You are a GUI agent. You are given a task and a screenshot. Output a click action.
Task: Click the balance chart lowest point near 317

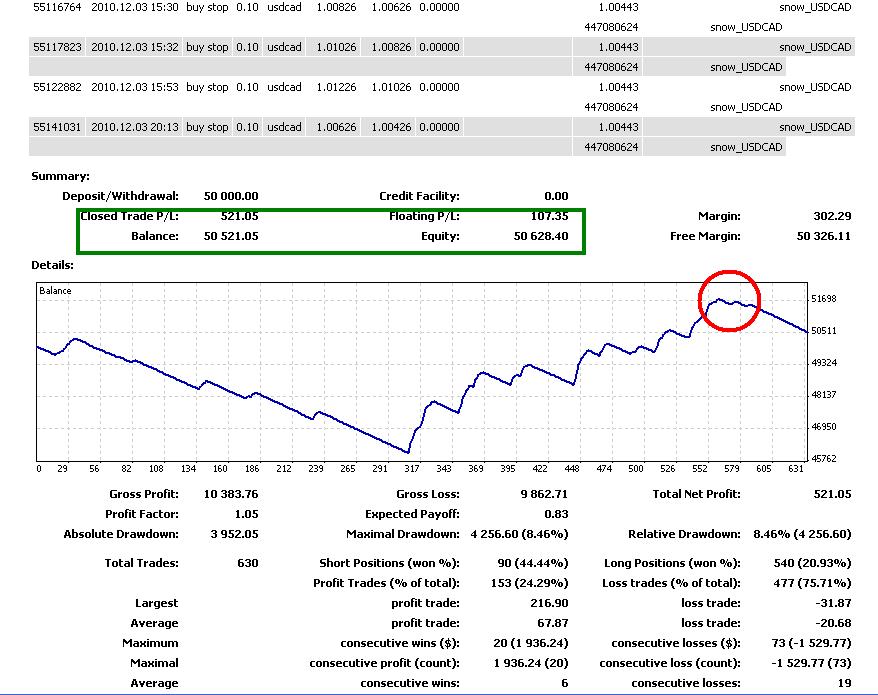click(408, 451)
